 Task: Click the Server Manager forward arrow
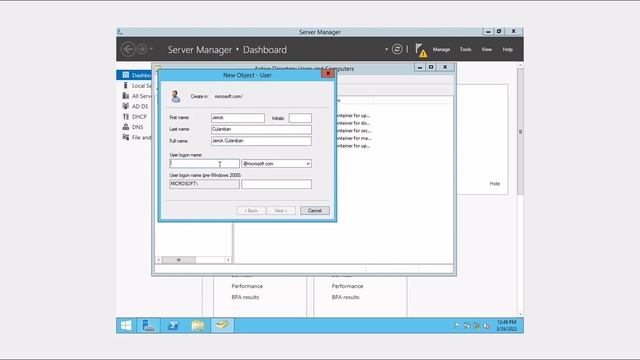[141, 49]
